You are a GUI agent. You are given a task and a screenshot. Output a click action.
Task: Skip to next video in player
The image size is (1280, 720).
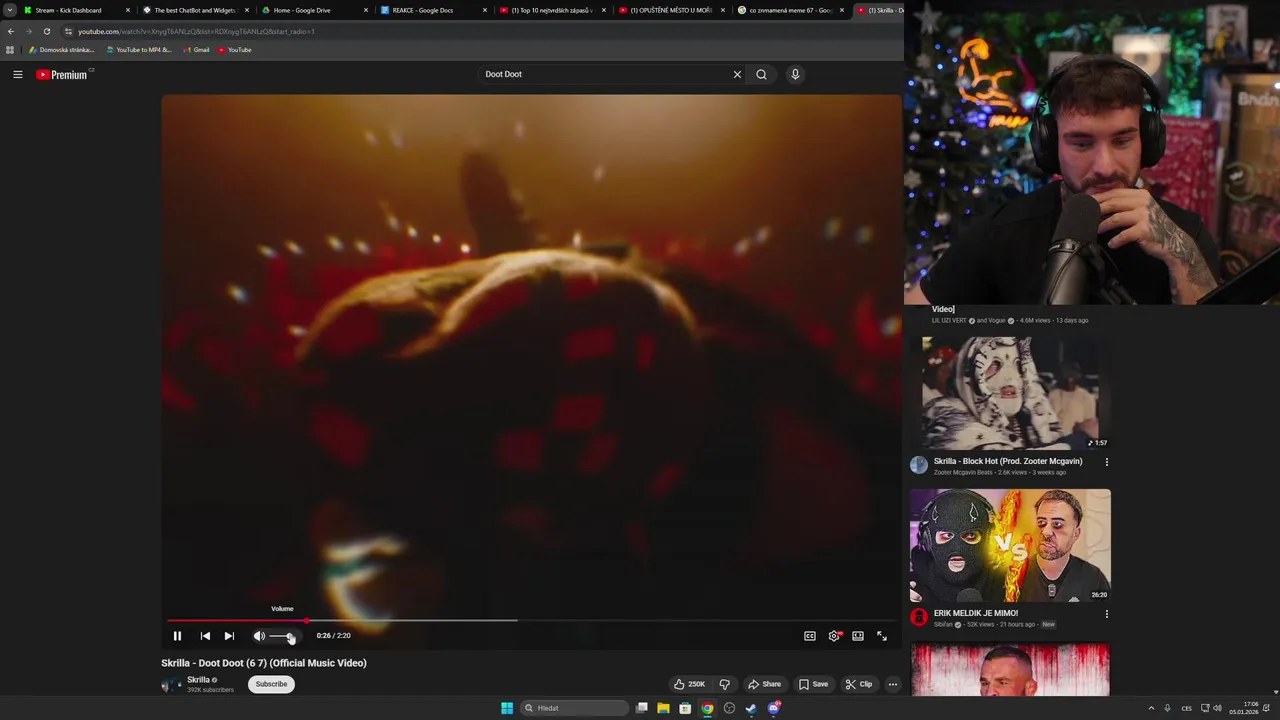click(x=229, y=636)
